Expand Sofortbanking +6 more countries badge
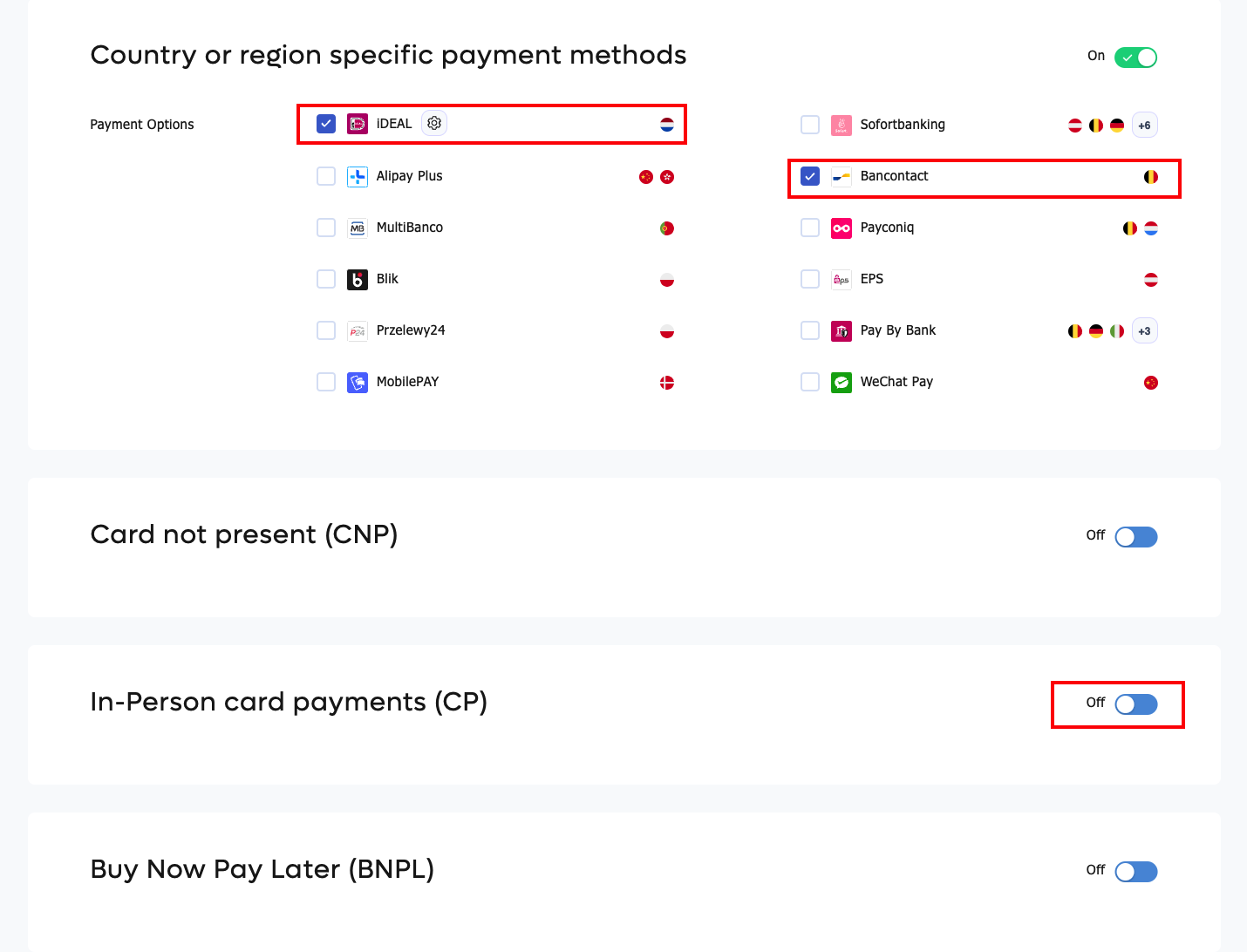Screen dimensions: 1247x952 pyautogui.click(x=1144, y=126)
